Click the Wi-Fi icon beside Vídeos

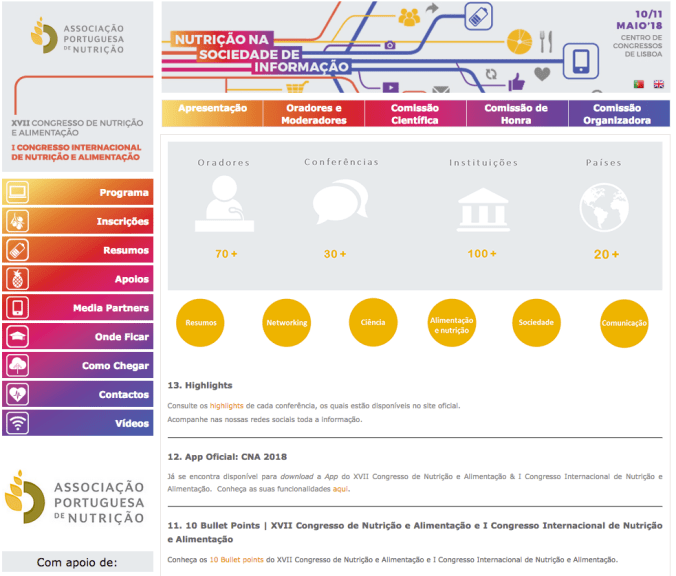[x=17, y=424]
